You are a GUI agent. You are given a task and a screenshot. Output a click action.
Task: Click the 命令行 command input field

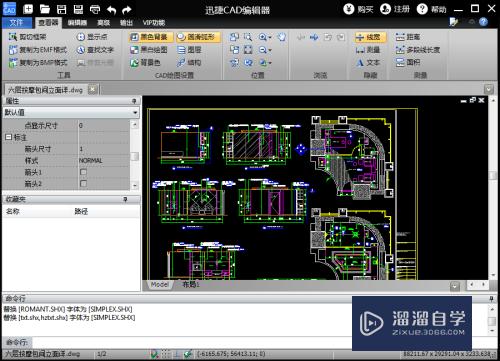pos(192,342)
